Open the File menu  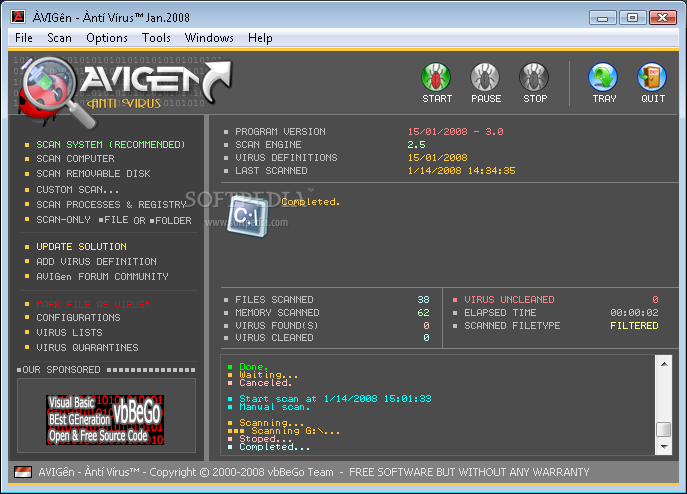point(24,38)
